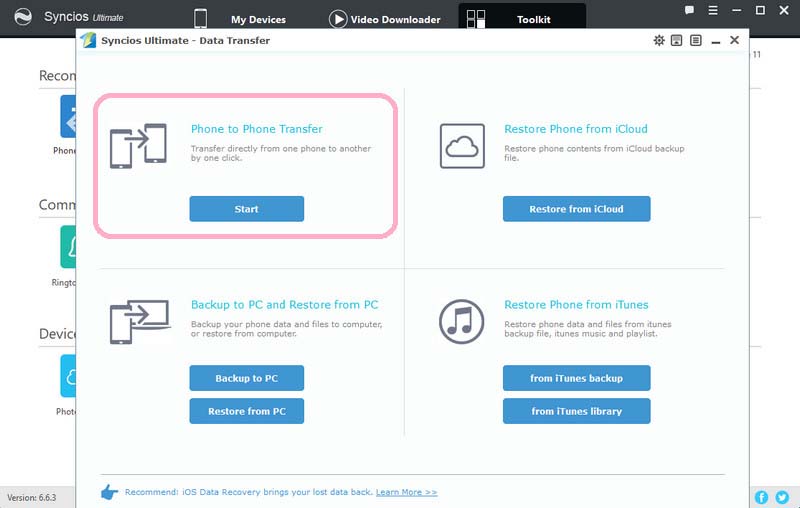Choose restore from iTunes backup

point(577,378)
